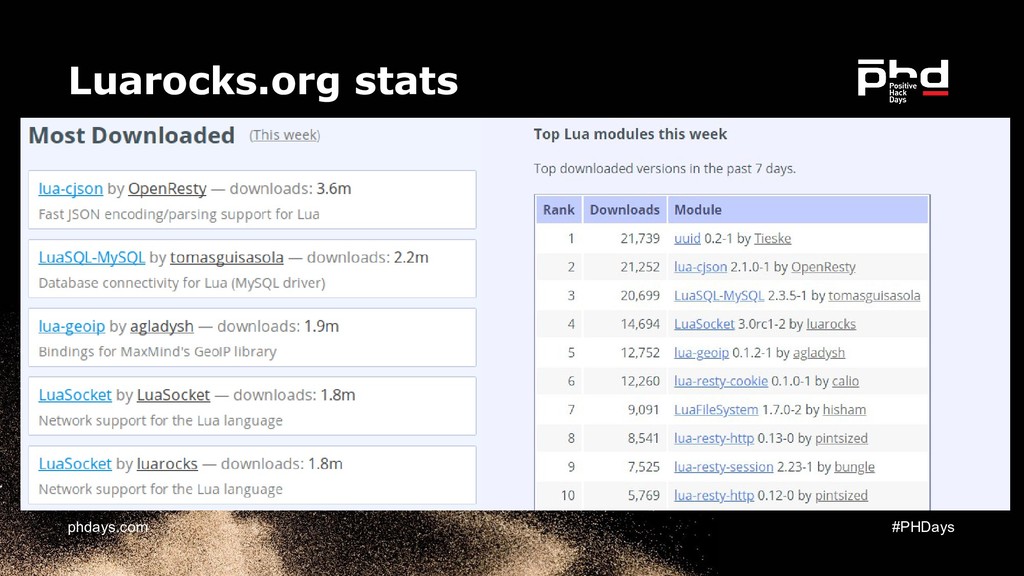Viewport: 1024px width, 576px height.
Task: Click tomasguisasola author link in rank 3 row
Action: [874, 296]
